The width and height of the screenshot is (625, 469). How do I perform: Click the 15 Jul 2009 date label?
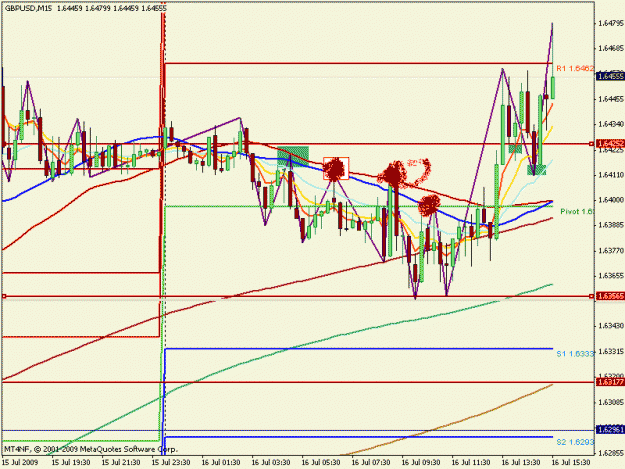20,463
